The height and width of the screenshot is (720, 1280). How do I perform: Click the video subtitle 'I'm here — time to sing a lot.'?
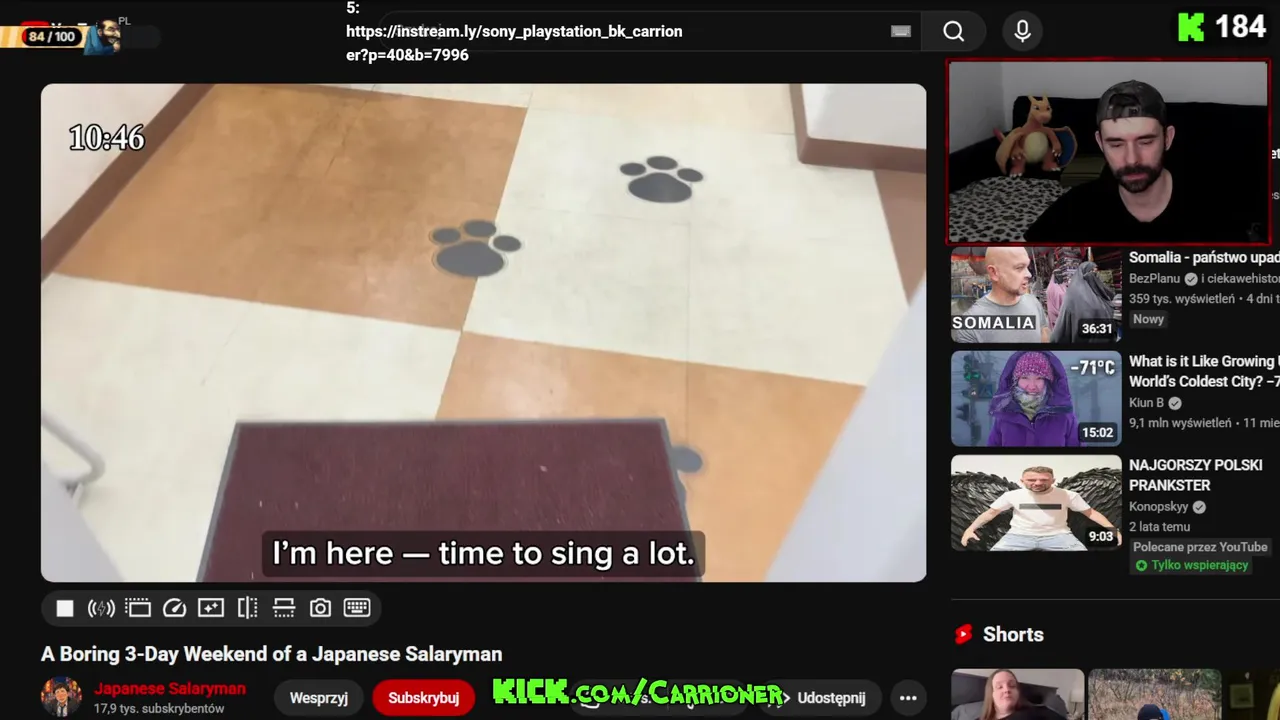(x=483, y=554)
